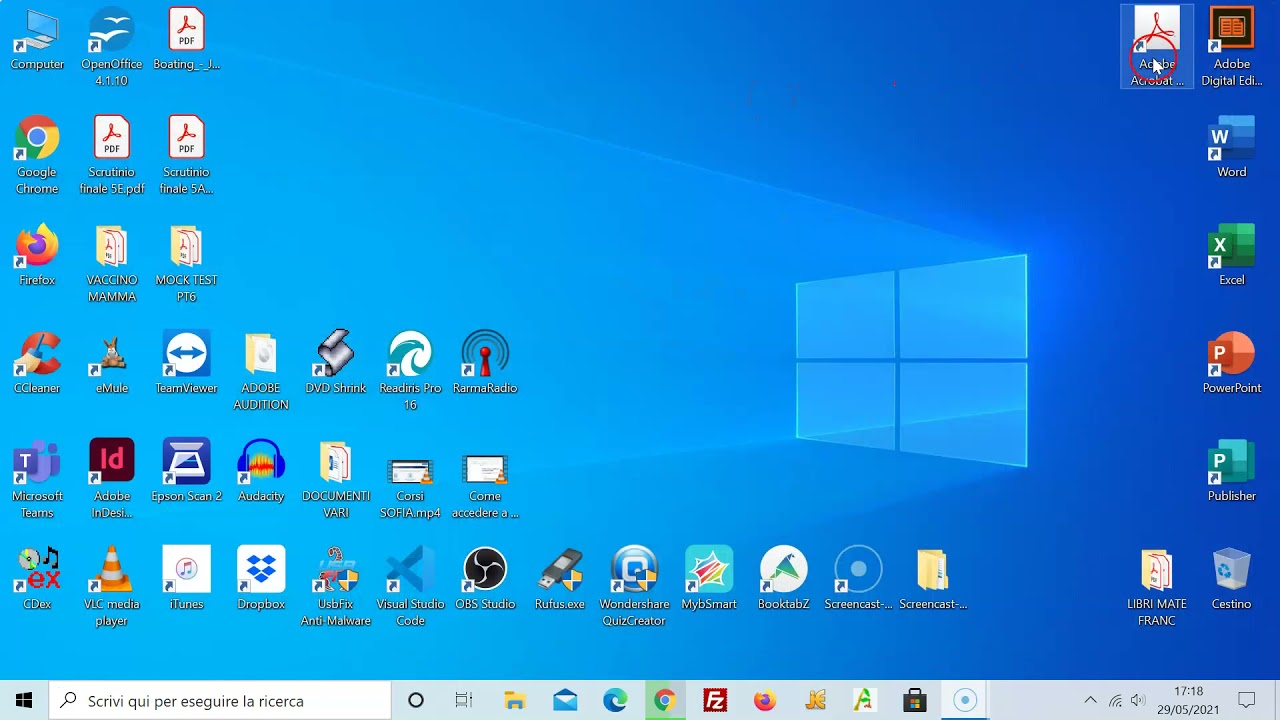Screen dimensions: 1280x720
Task: Open Google Chrome desktop shortcut
Action: [37, 156]
